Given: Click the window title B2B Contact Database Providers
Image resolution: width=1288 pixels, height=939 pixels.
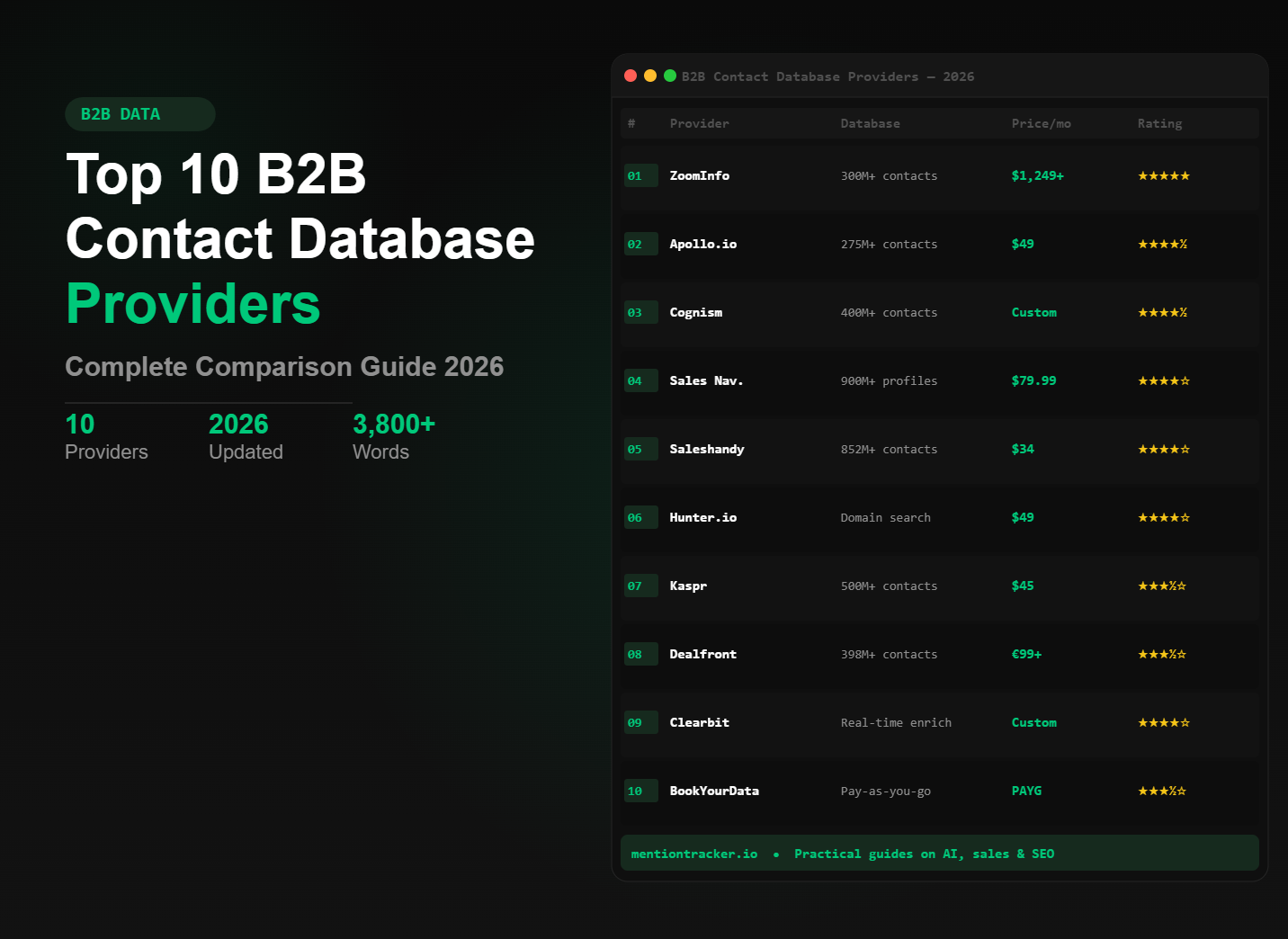Looking at the screenshot, I should coord(801,76).
